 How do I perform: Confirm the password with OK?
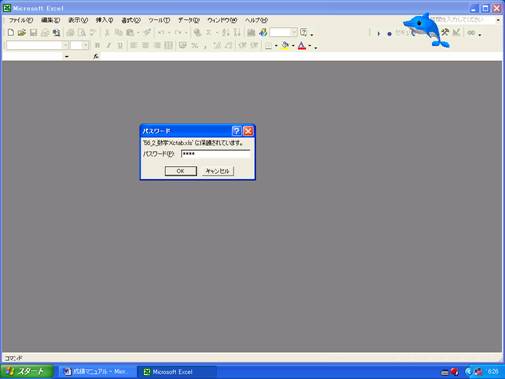click(181, 171)
